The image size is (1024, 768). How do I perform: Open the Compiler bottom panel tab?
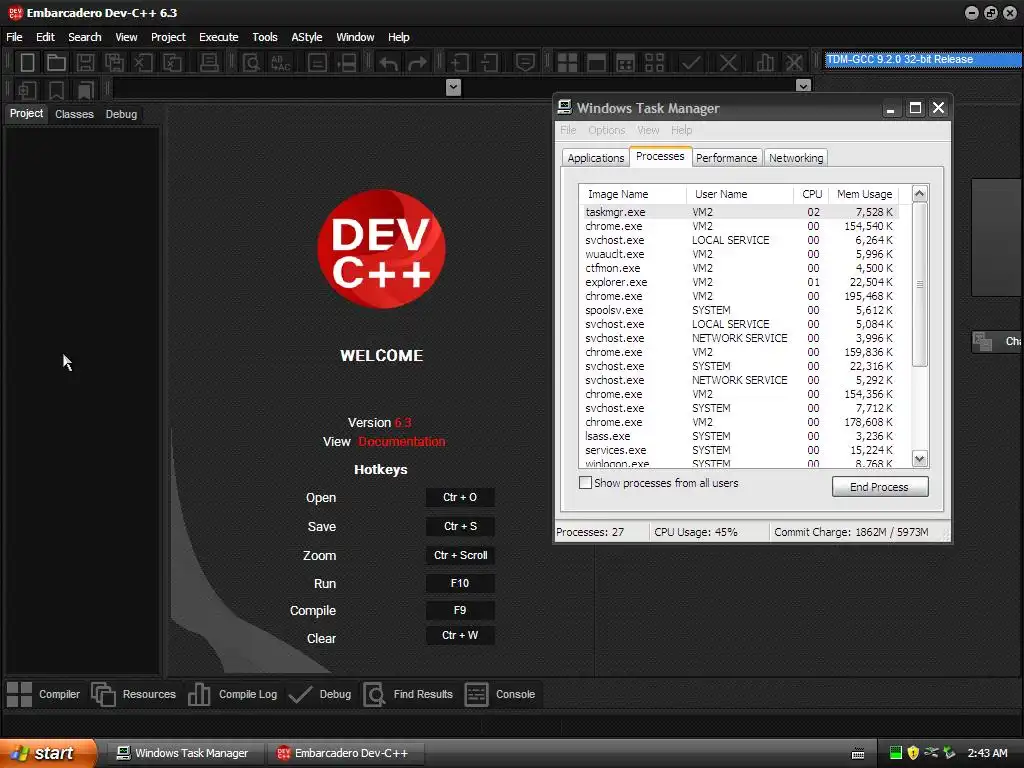[43, 694]
